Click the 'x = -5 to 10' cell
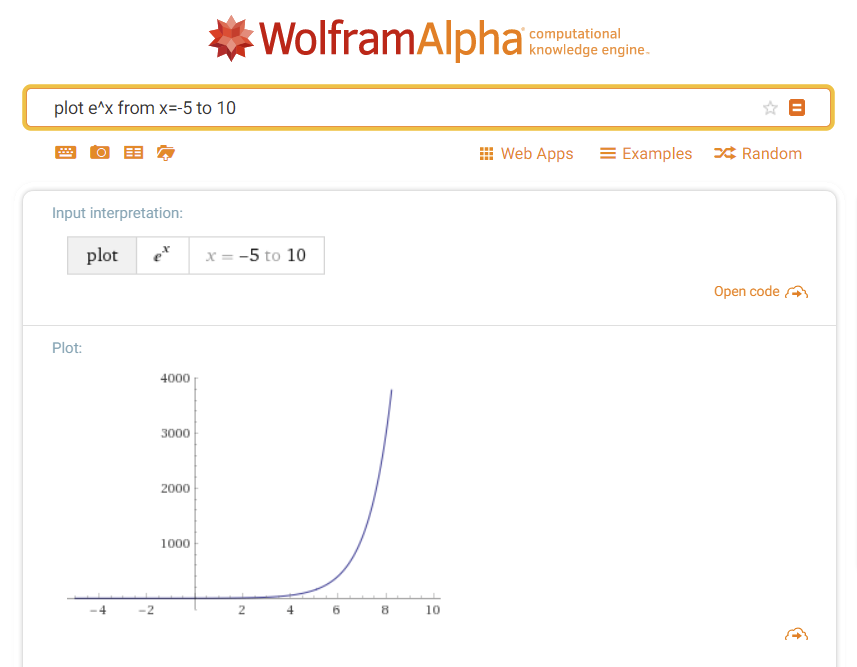The height and width of the screenshot is (667, 857). click(x=256, y=255)
